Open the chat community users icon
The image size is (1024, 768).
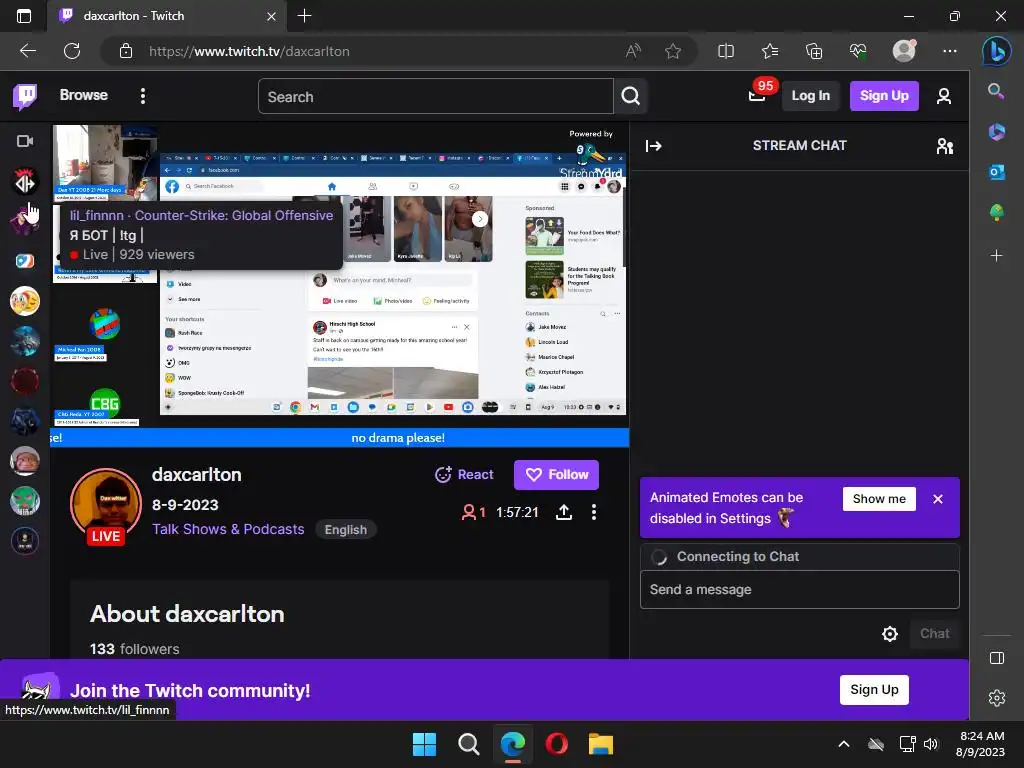coord(944,146)
